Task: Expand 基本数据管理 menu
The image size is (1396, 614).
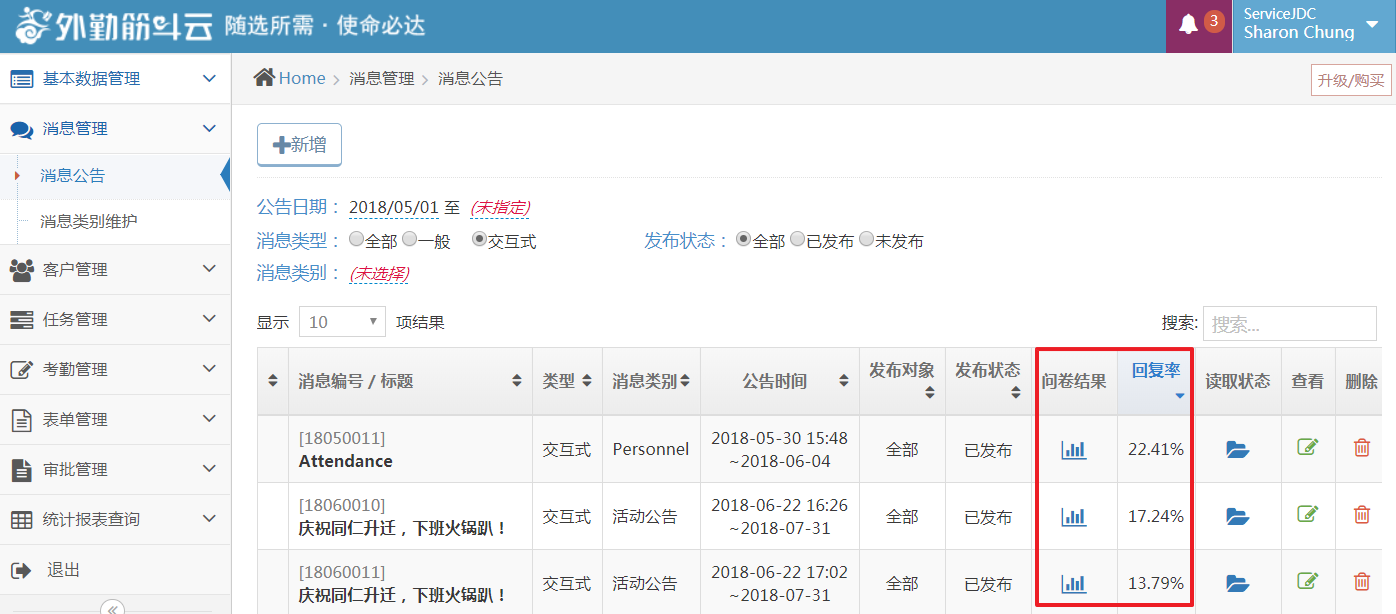Action: coord(115,79)
